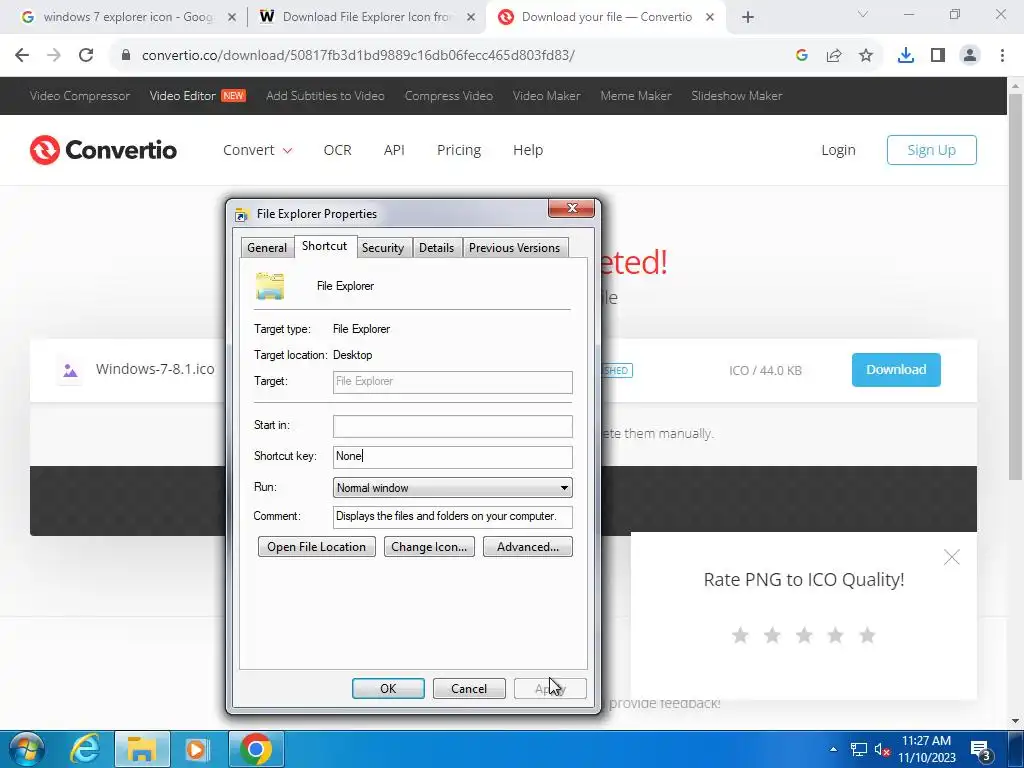Expand the Convert dropdown menu
Screen dimensions: 1024x768
coord(257,150)
